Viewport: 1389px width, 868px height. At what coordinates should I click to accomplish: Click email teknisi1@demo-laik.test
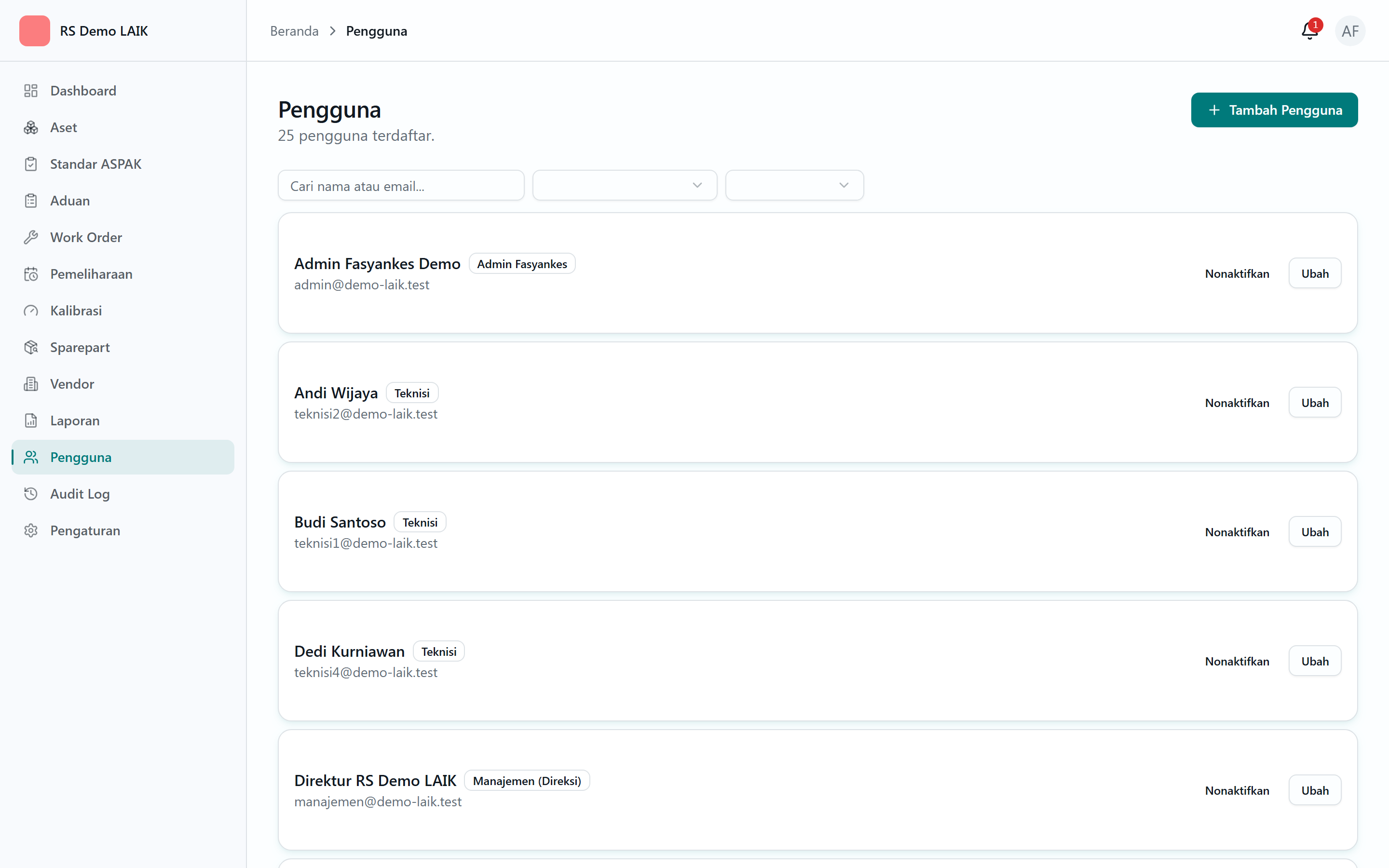(366, 543)
